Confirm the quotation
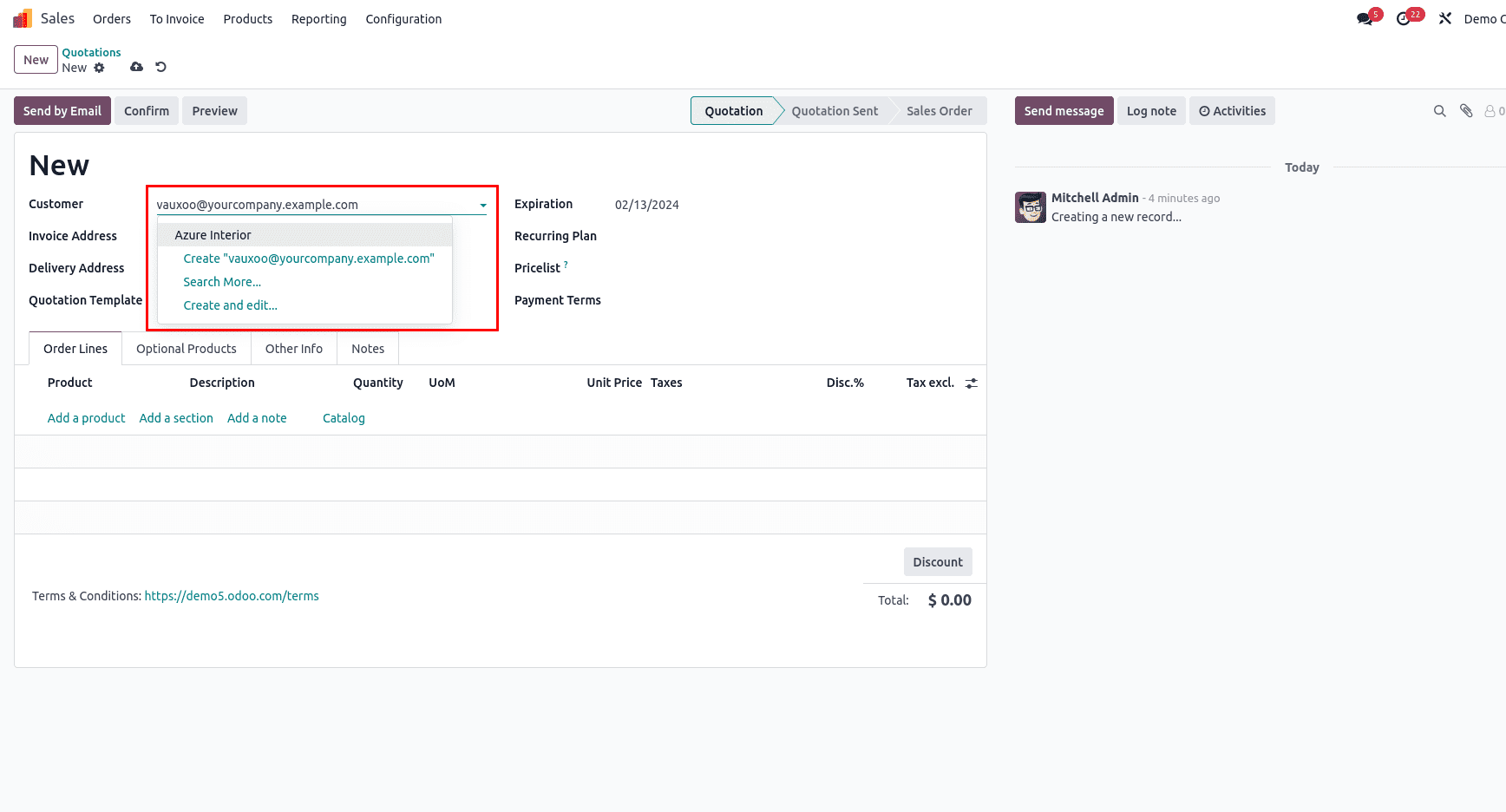 [147, 111]
